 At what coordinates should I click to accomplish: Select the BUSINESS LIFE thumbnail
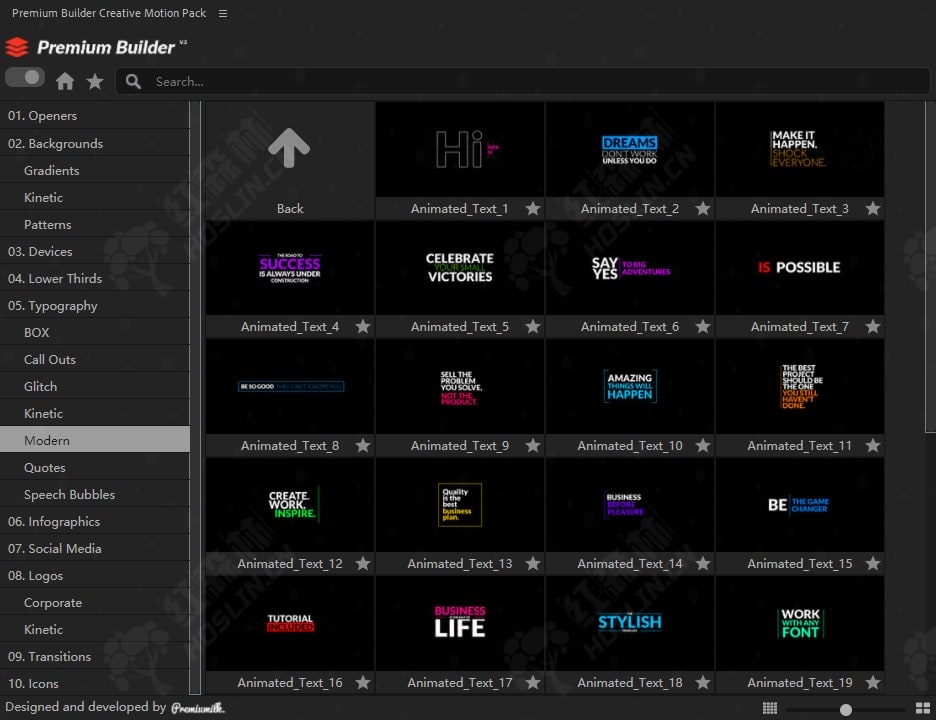click(x=460, y=623)
